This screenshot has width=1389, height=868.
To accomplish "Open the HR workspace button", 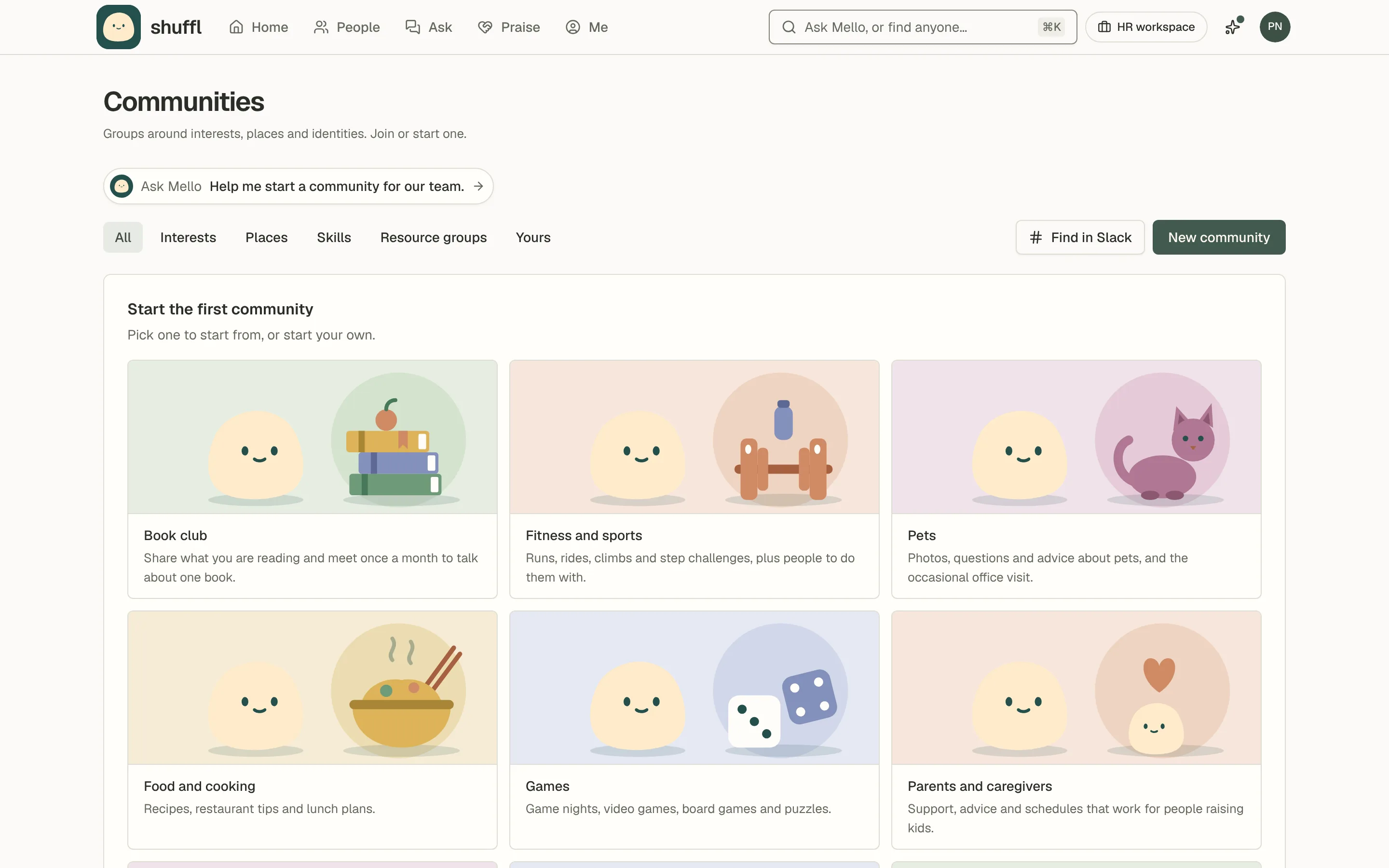I will click(x=1146, y=27).
